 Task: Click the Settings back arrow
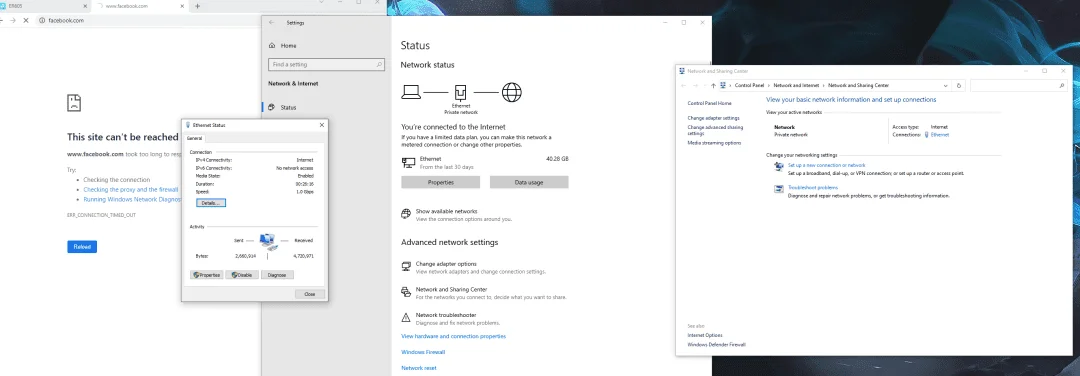[272, 23]
